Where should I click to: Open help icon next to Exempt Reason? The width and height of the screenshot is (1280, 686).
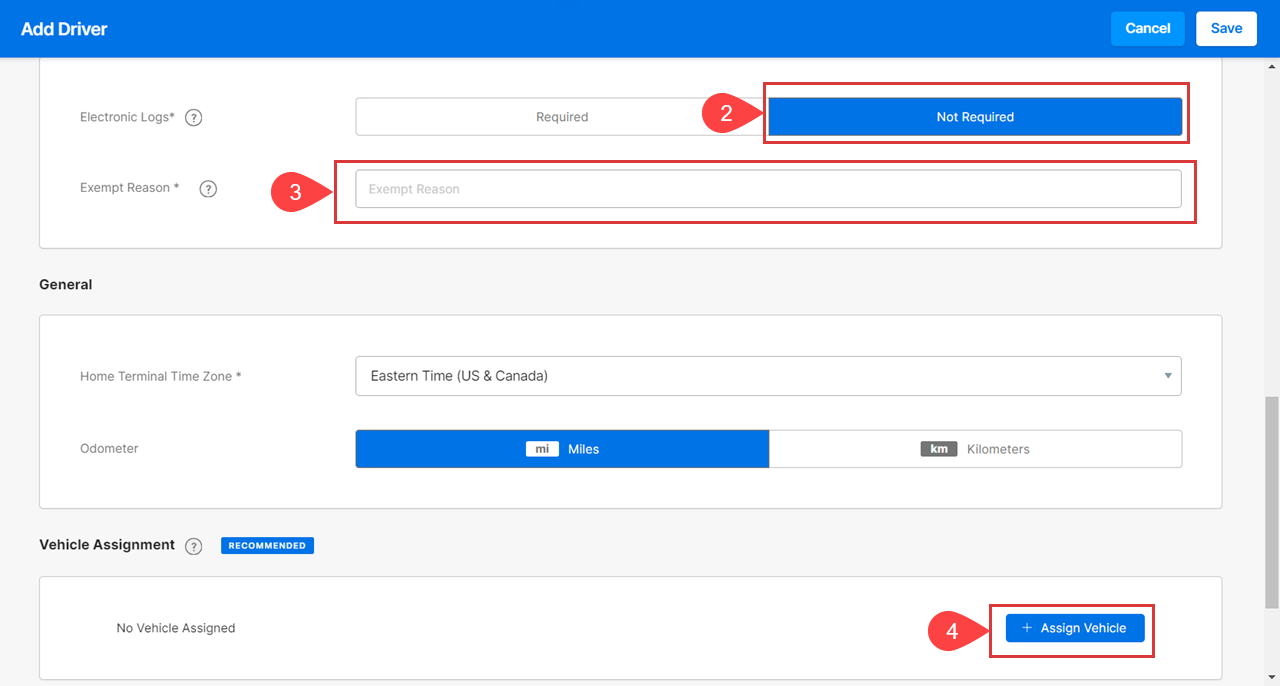[x=208, y=188]
